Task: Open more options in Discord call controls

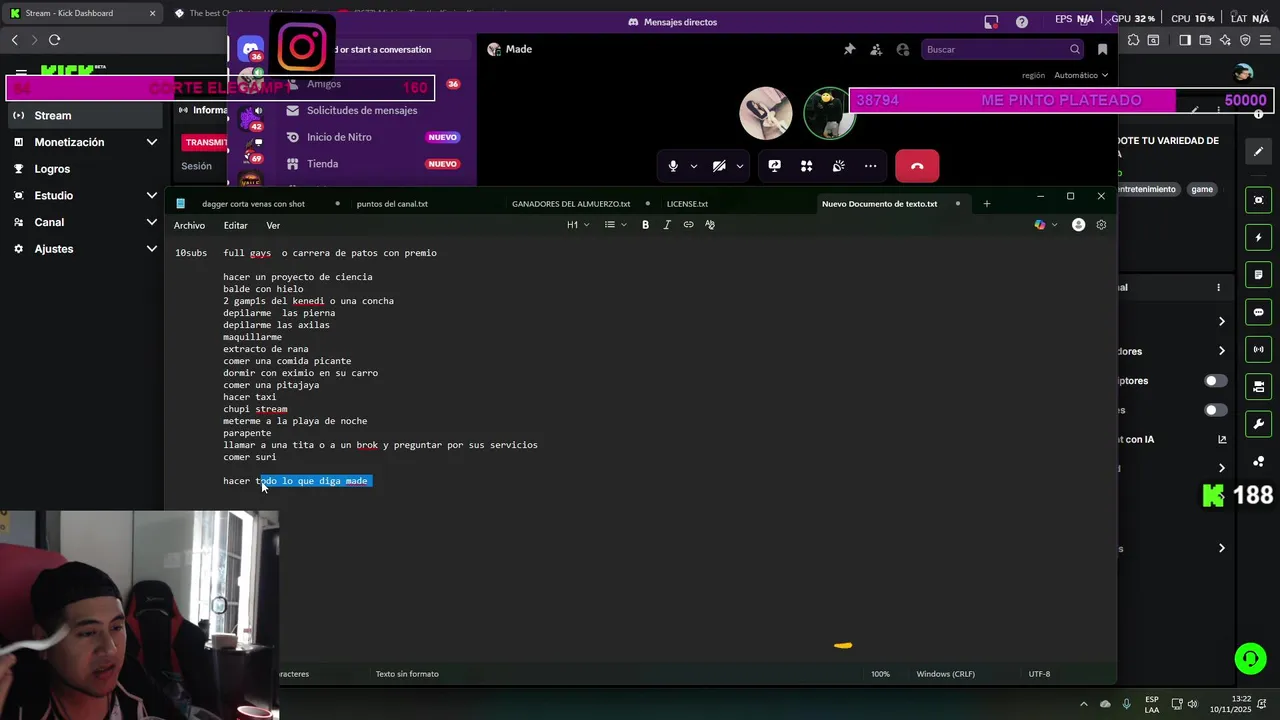Action: pyautogui.click(x=870, y=166)
